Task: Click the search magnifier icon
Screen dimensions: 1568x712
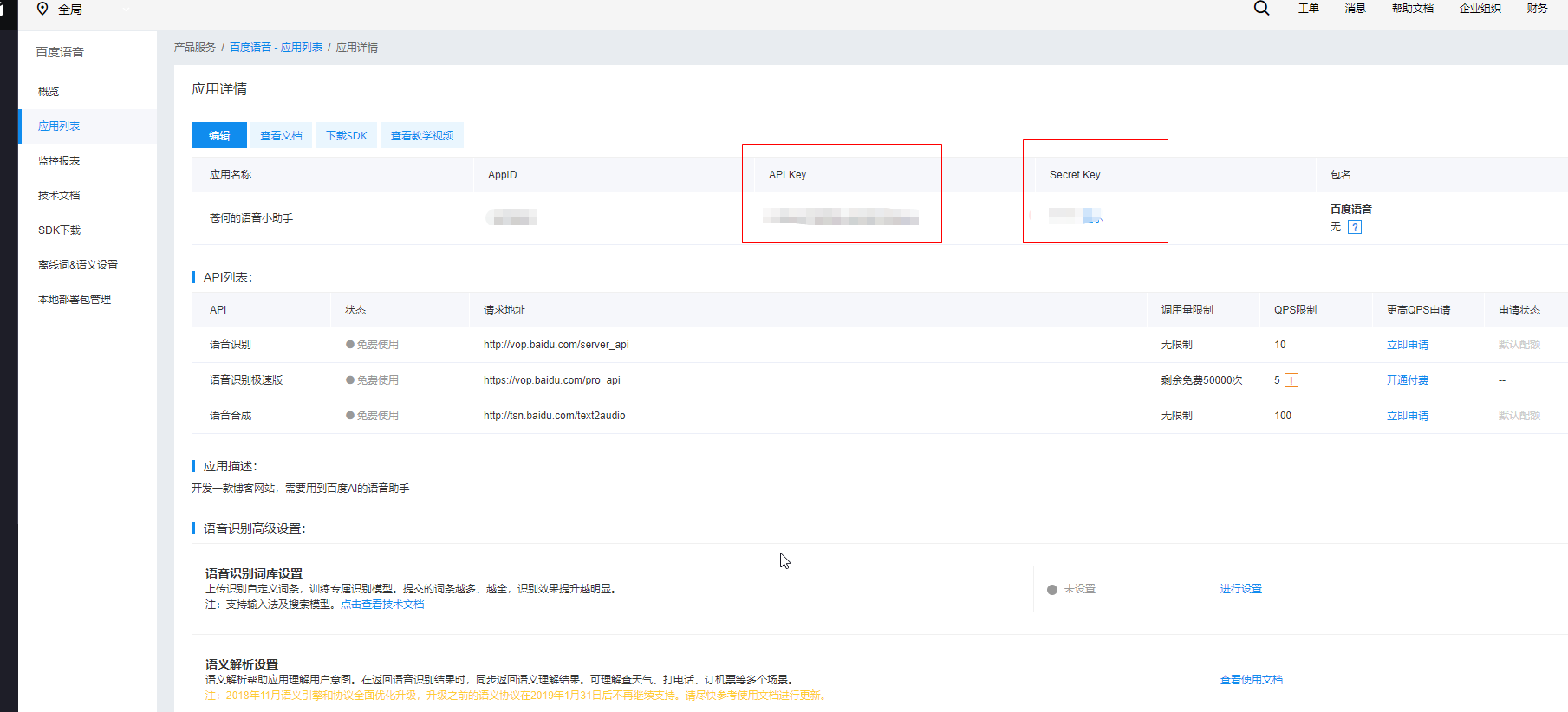Action: (1261, 9)
